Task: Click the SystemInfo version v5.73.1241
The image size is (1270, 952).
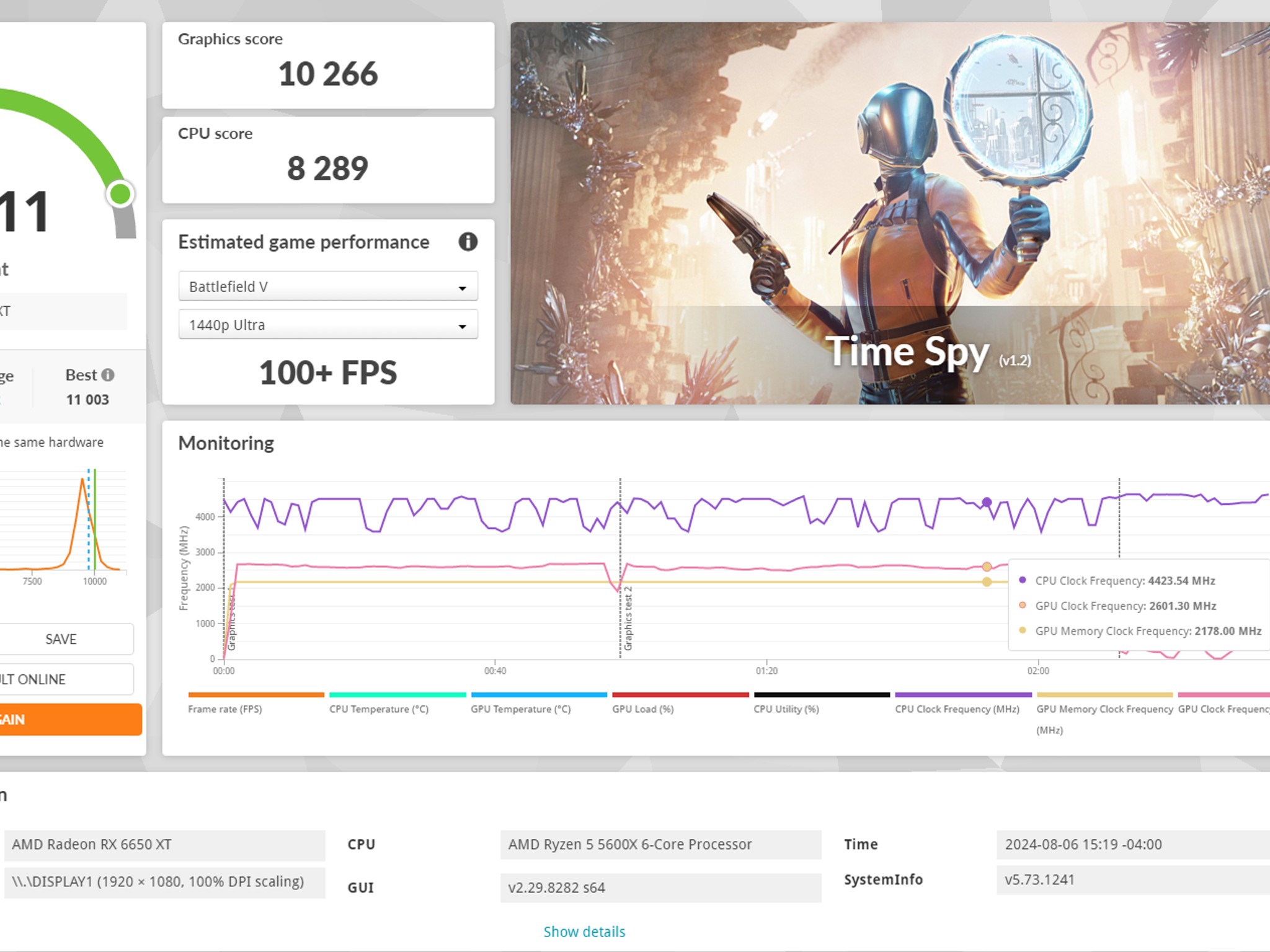Action: tap(1133, 879)
